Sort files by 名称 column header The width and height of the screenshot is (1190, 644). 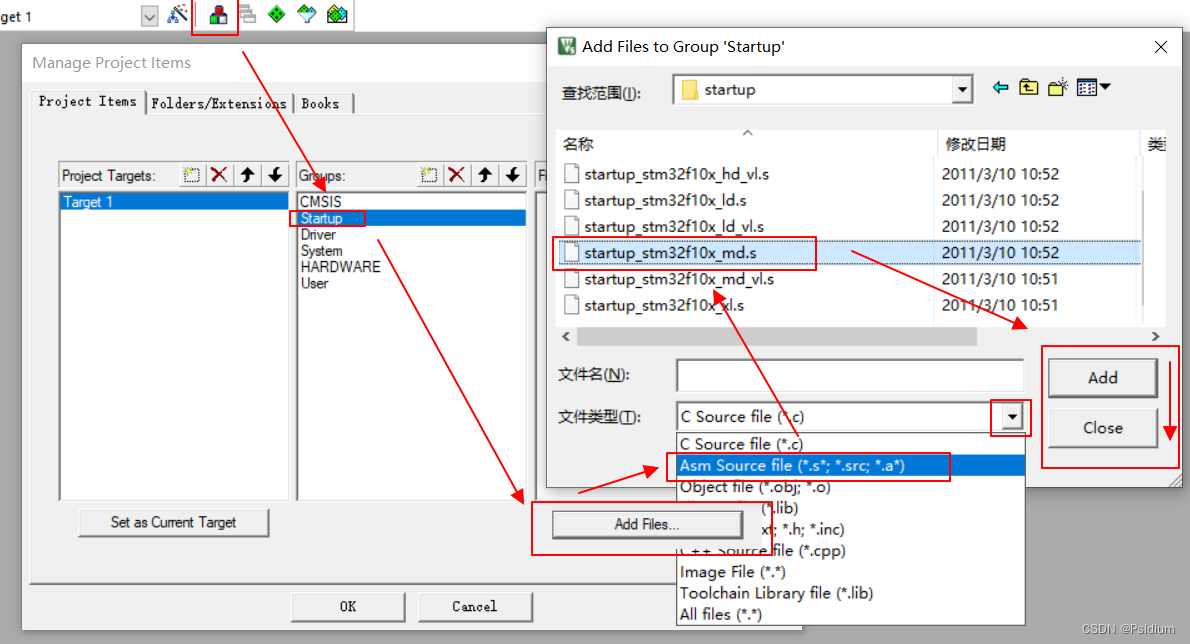pos(747,144)
